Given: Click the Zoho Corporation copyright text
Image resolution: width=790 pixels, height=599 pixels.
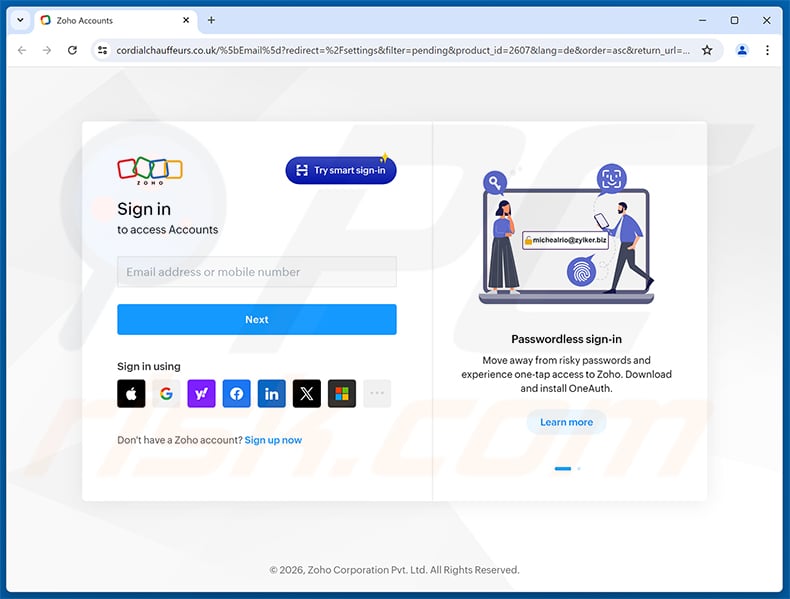Looking at the screenshot, I should pos(394,570).
